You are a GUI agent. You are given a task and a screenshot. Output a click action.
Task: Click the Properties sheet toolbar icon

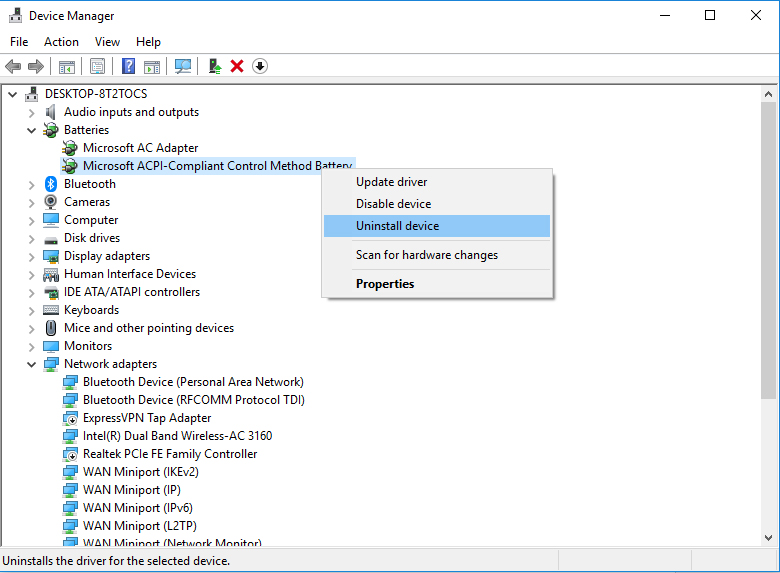[x=98, y=66]
